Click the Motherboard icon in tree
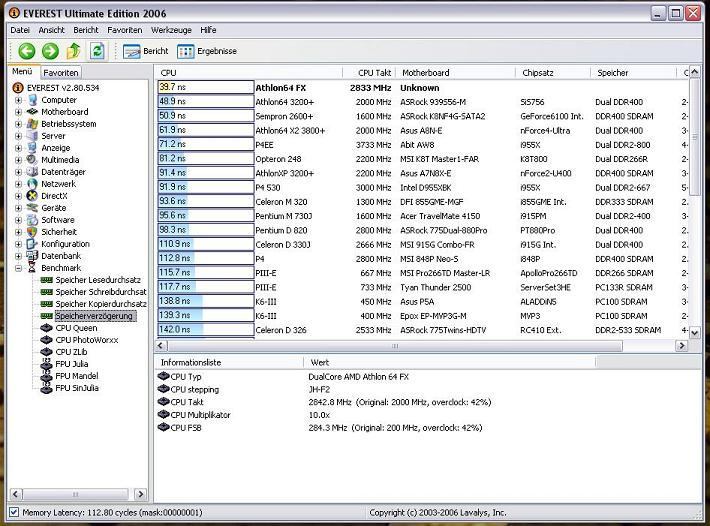This screenshot has height=526, width=710. click(x=33, y=112)
